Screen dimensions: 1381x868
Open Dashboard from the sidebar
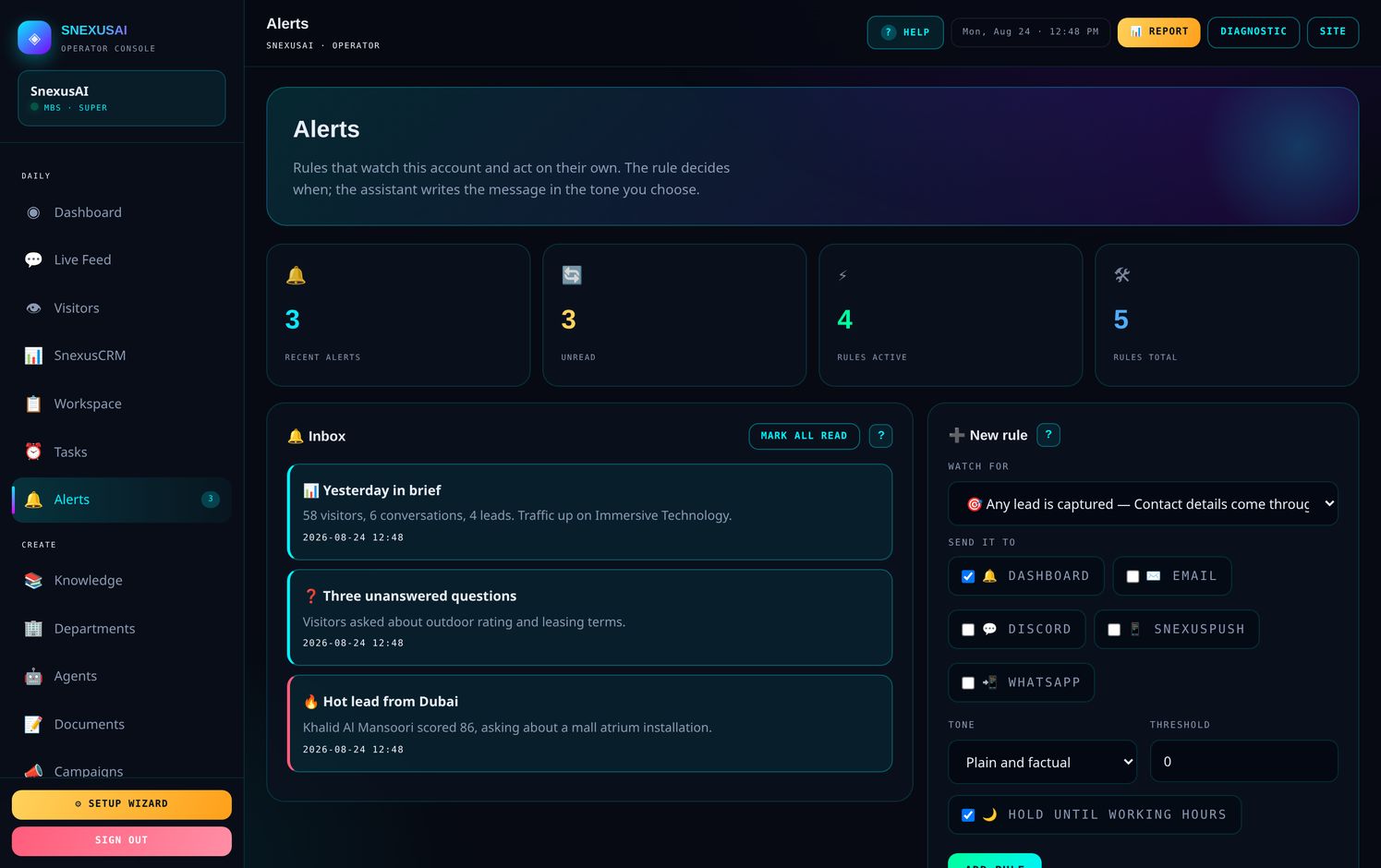[x=121, y=212]
